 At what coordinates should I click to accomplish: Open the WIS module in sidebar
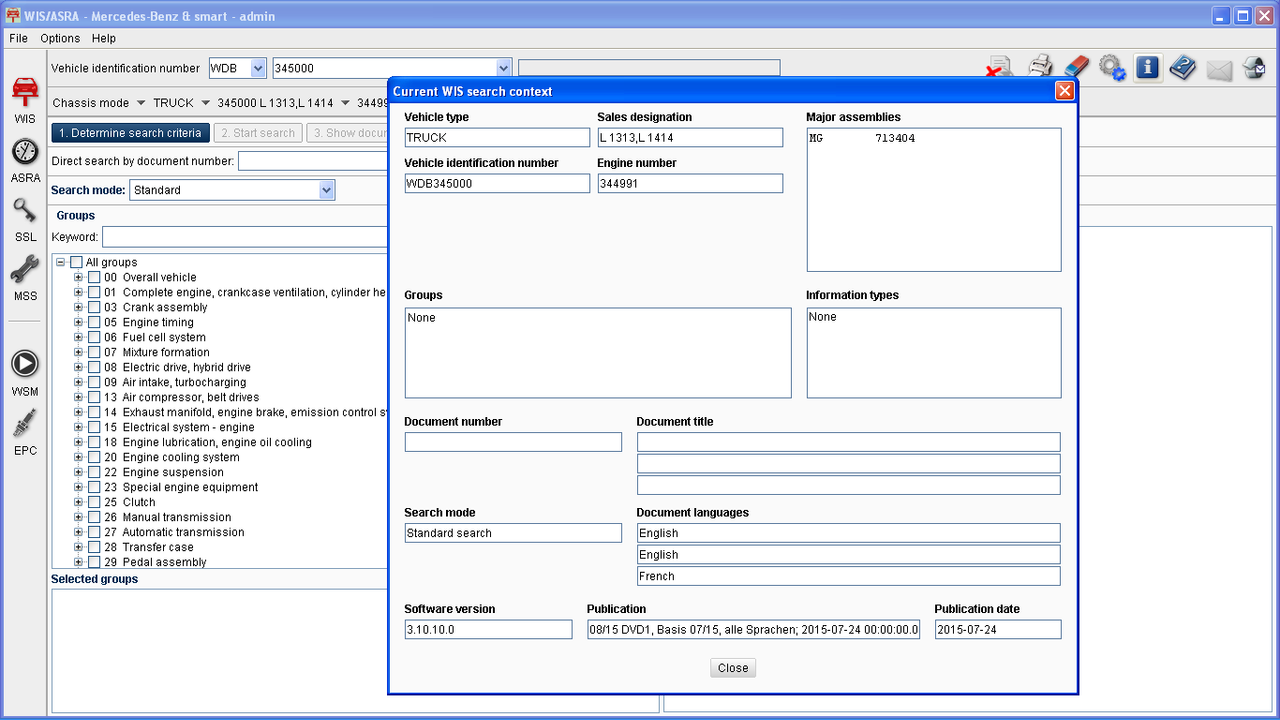[x=25, y=99]
